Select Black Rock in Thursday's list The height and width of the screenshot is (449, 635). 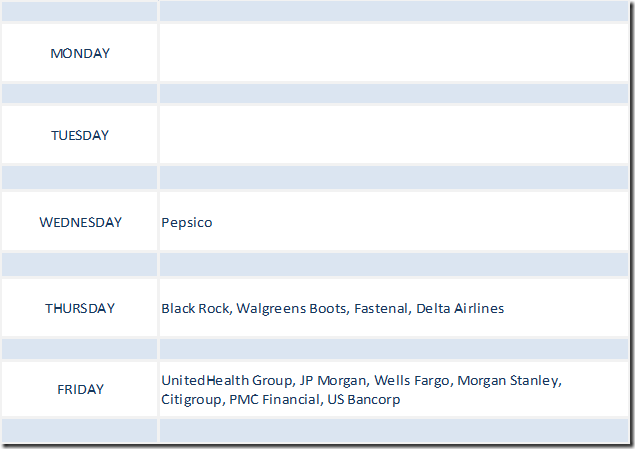pyautogui.click(x=195, y=308)
